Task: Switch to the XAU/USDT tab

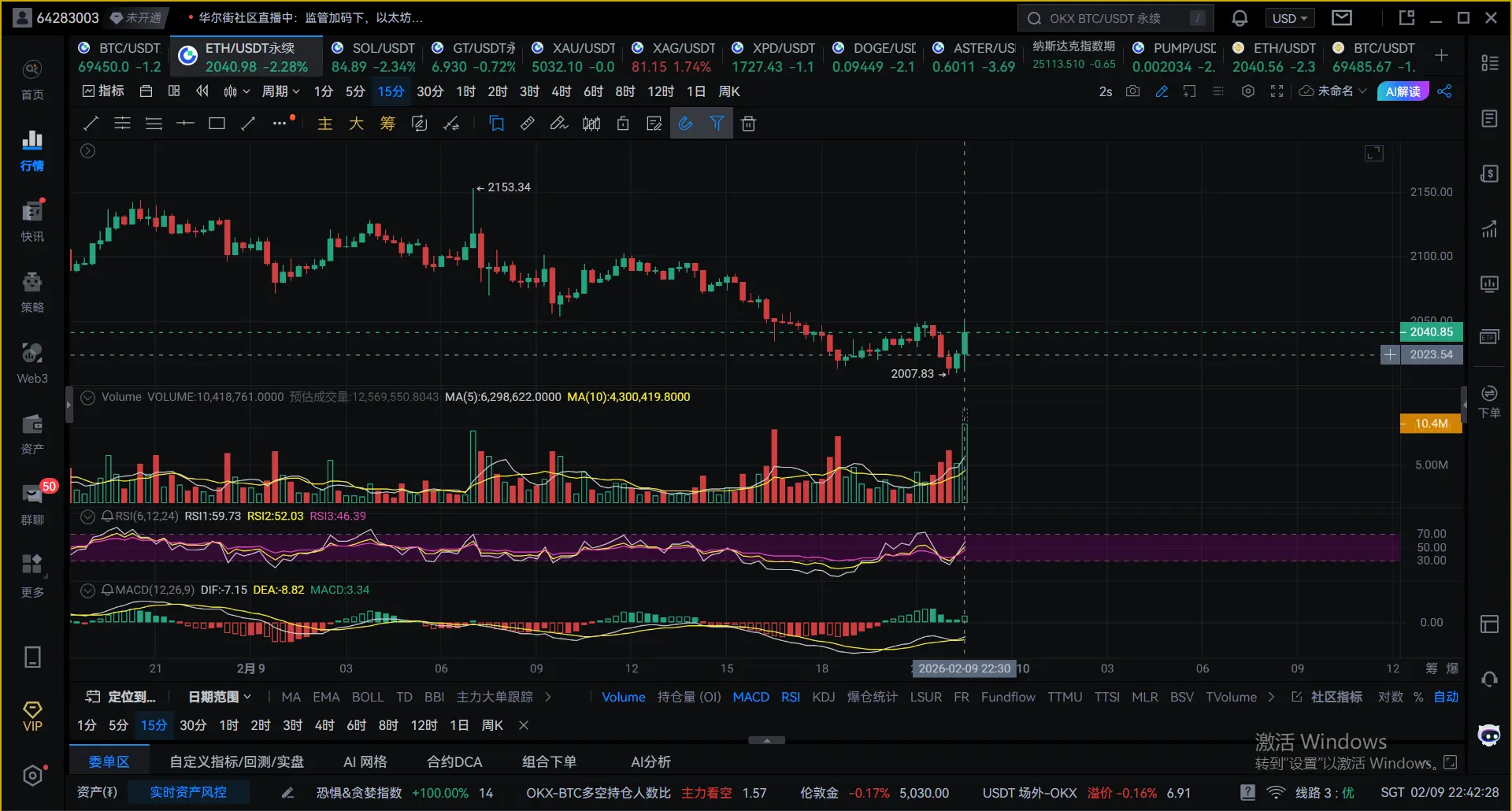Action: [573, 57]
